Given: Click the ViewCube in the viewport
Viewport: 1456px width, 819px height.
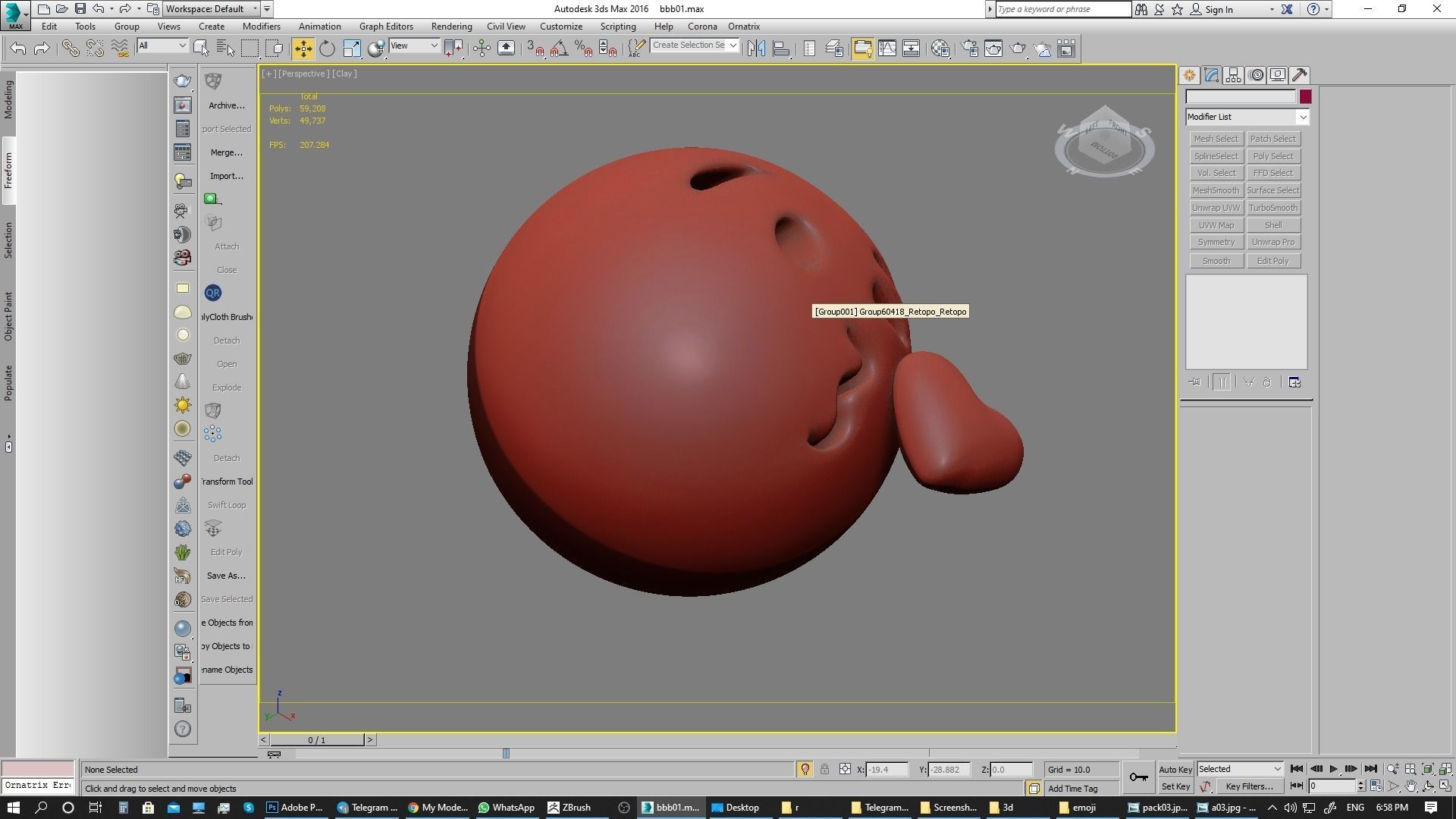Looking at the screenshot, I should [1104, 140].
